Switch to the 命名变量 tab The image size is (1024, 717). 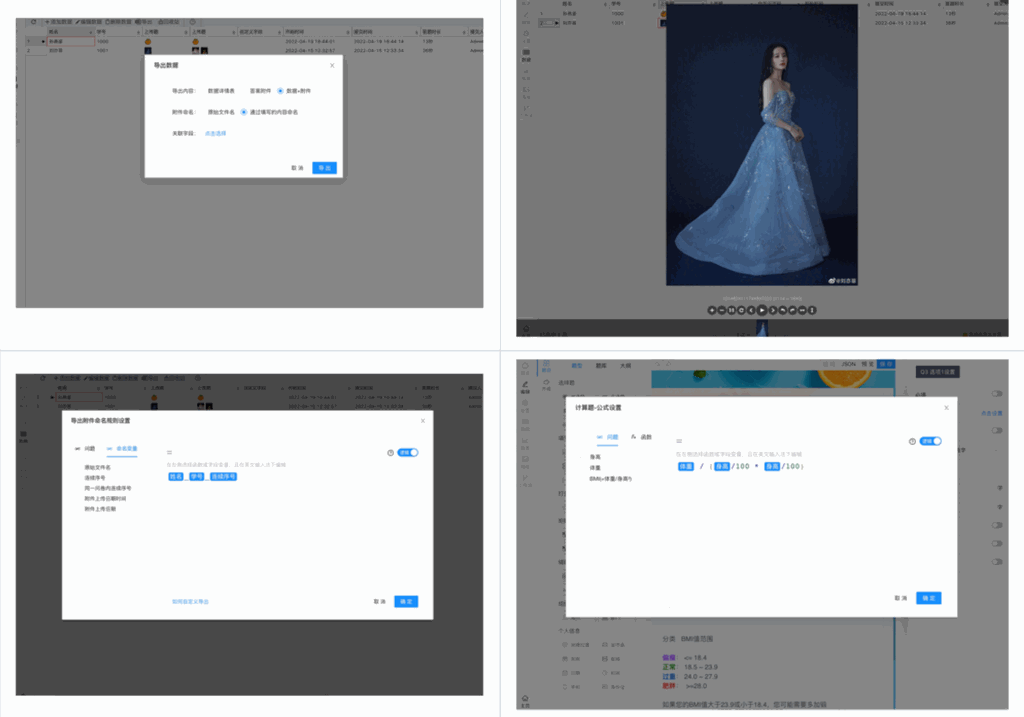click(123, 449)
